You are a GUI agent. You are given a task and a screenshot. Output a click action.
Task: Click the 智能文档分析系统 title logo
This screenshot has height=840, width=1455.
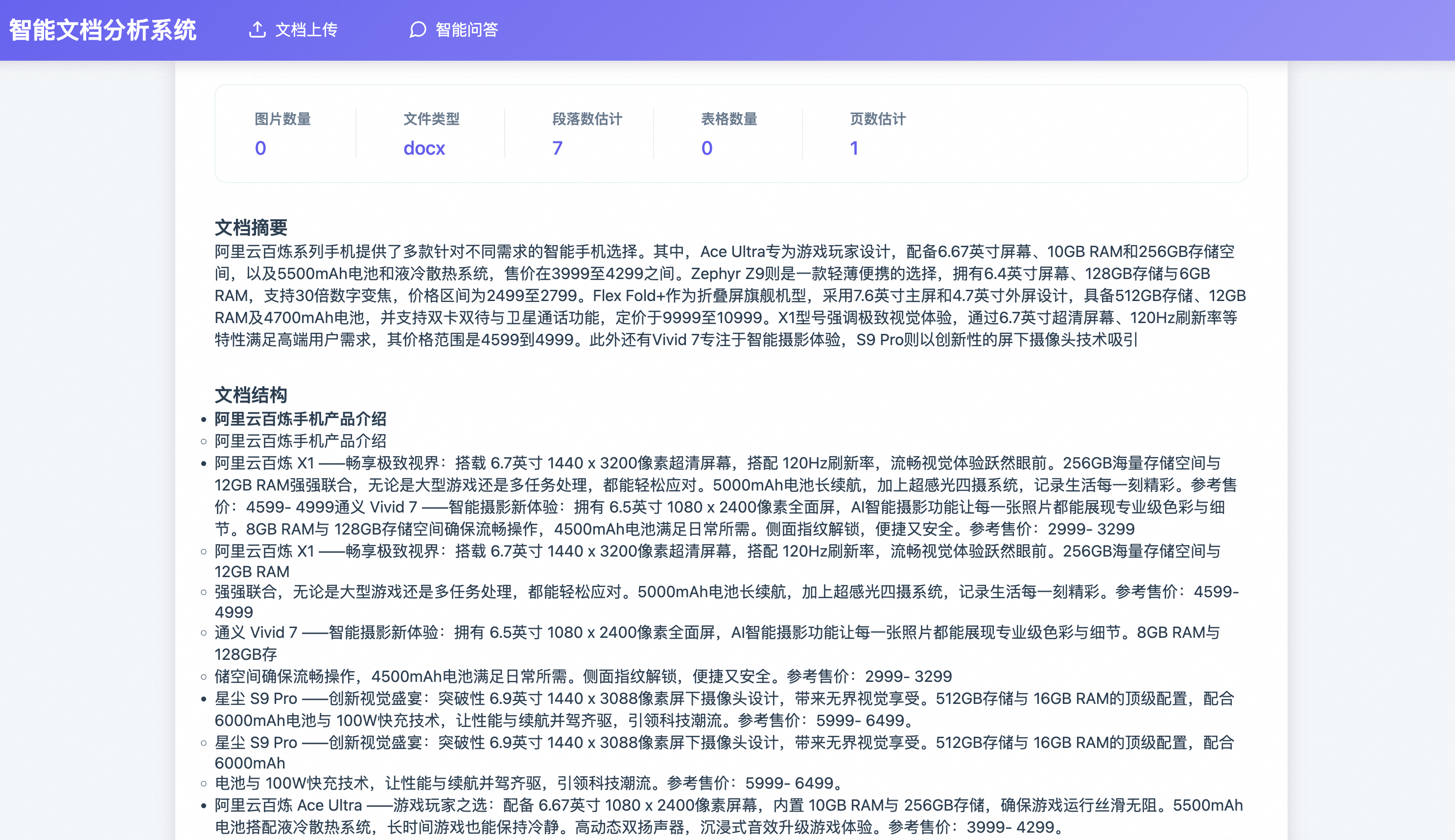103,30
